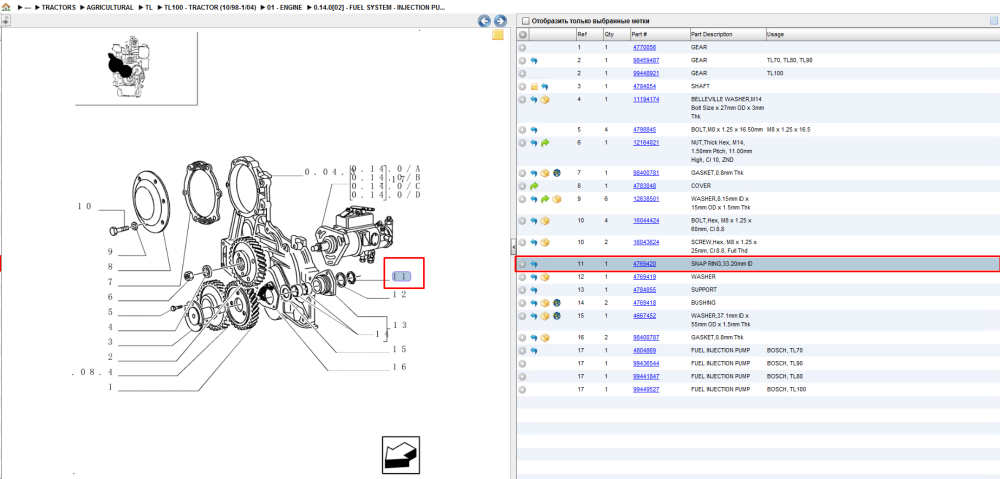Click the 'BUSHING' description cell
This screenshot has width=1000, height=479.
coord(703,303)
